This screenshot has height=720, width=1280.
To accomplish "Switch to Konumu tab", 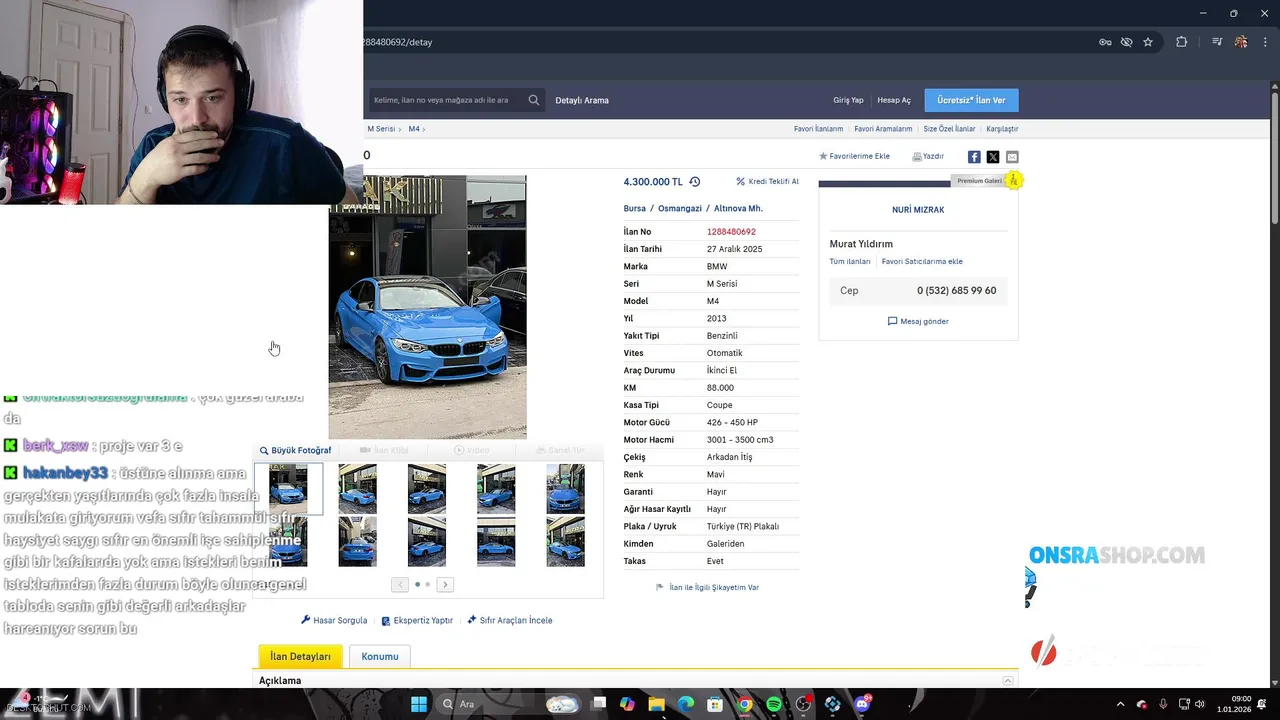I will (380, 657).
